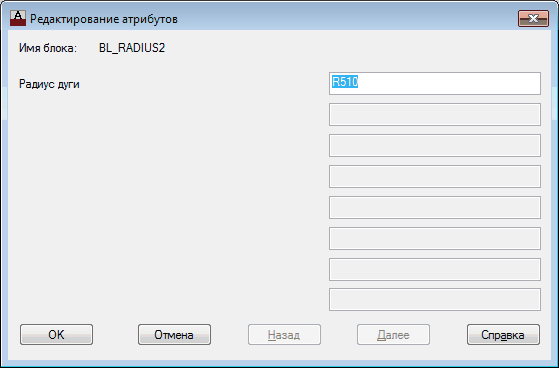Click the highlighted R510 text

pyautogui.click(x=345, y=82)
